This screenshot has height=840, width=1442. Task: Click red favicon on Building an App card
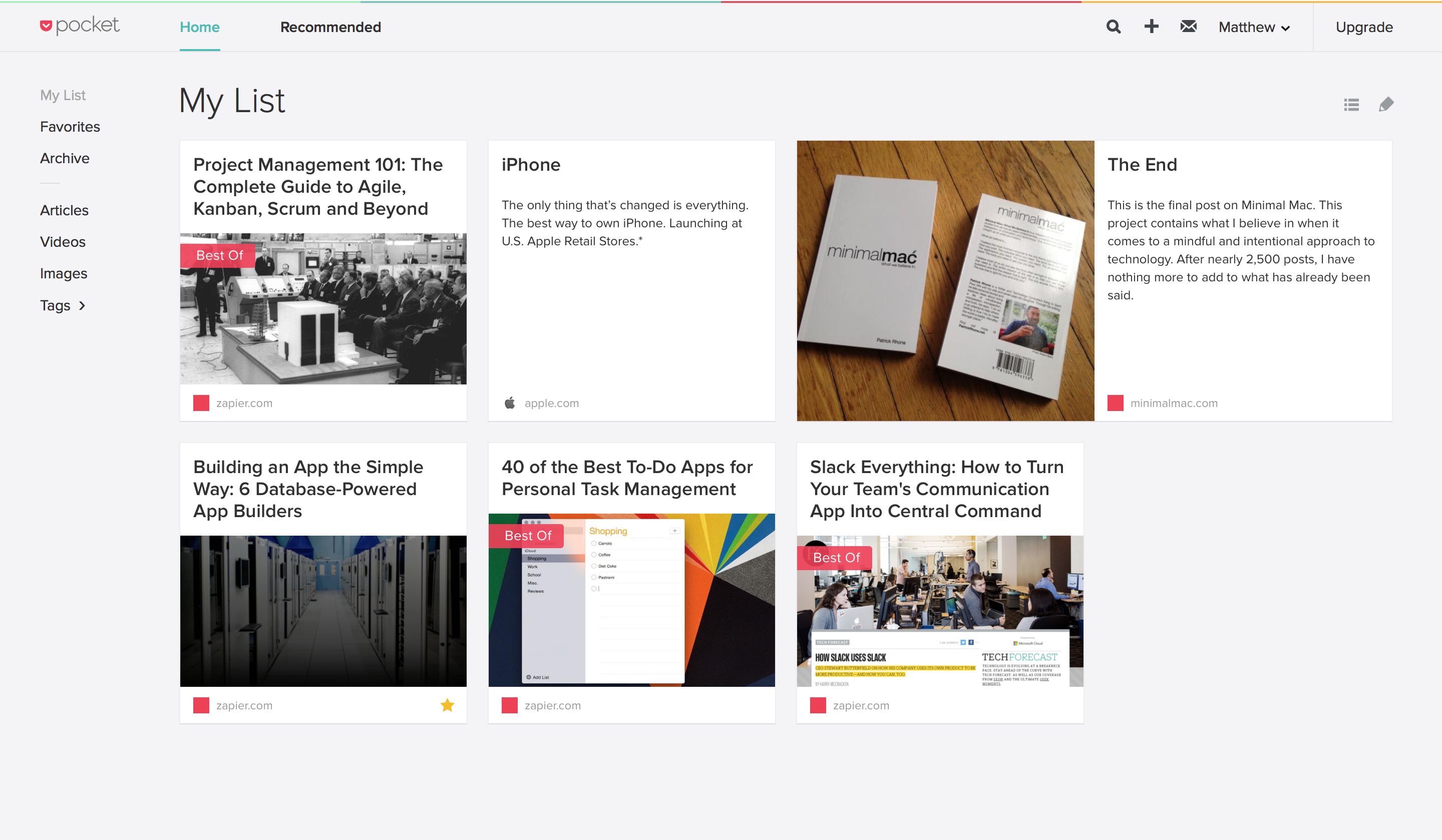point(201,705)
